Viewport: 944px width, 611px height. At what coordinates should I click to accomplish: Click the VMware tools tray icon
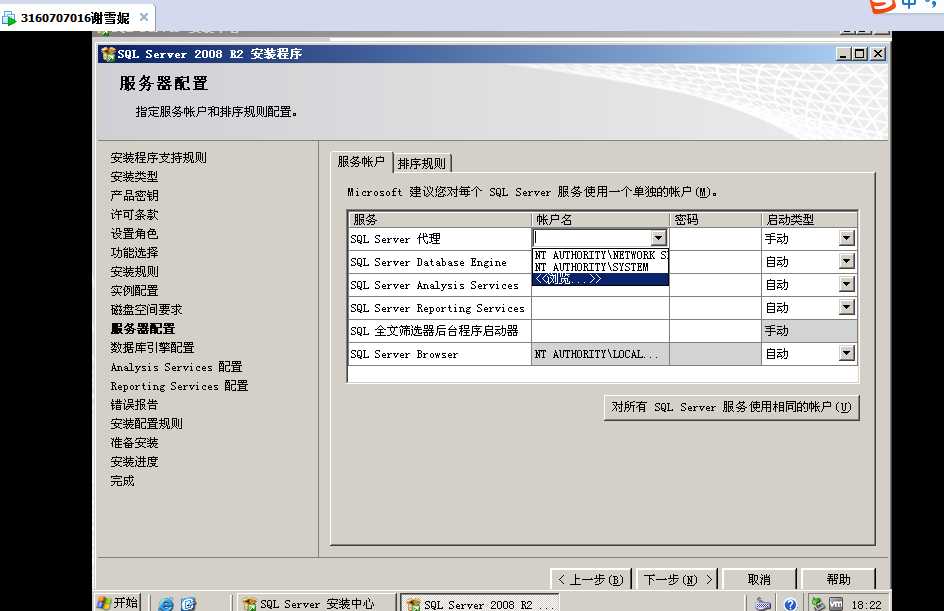836,603
